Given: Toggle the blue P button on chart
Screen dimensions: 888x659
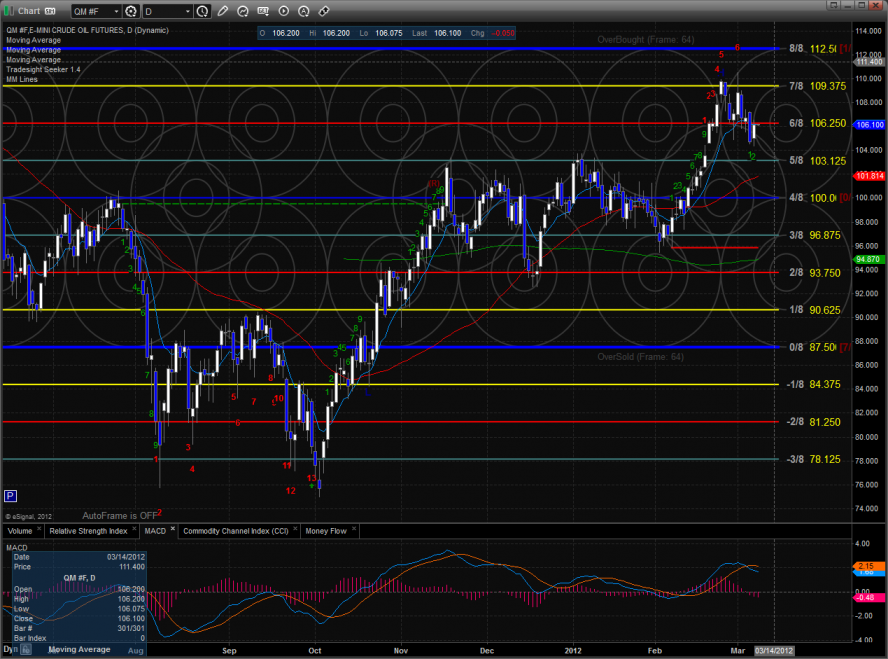Looking at the screenshot, I should (x=10, y=495).
